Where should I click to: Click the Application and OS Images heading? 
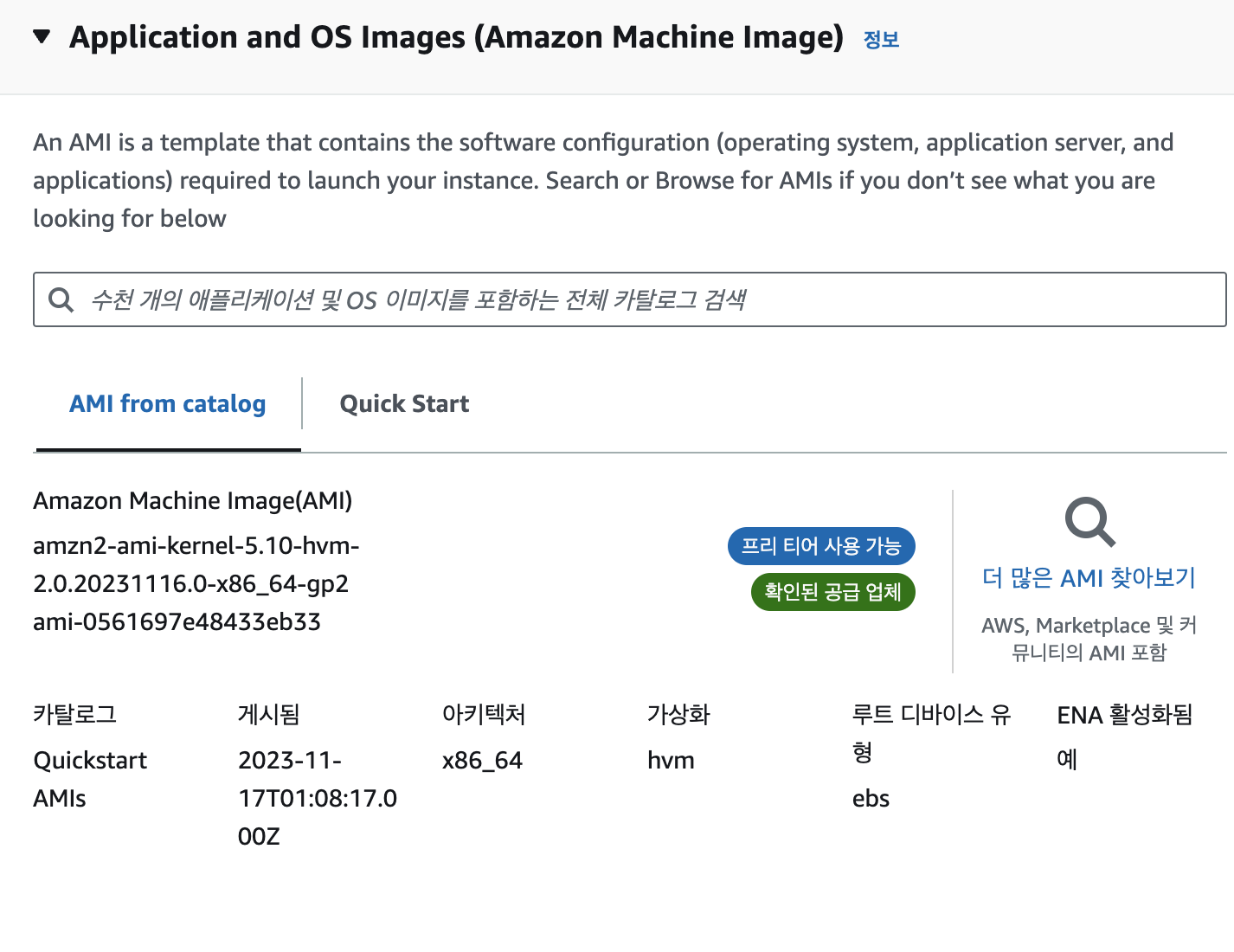456,37
